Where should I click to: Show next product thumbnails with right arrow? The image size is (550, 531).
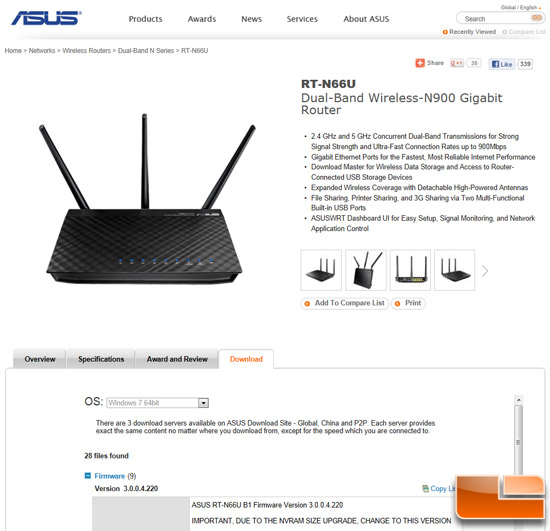pyautogui.click(x=485, y=271)
